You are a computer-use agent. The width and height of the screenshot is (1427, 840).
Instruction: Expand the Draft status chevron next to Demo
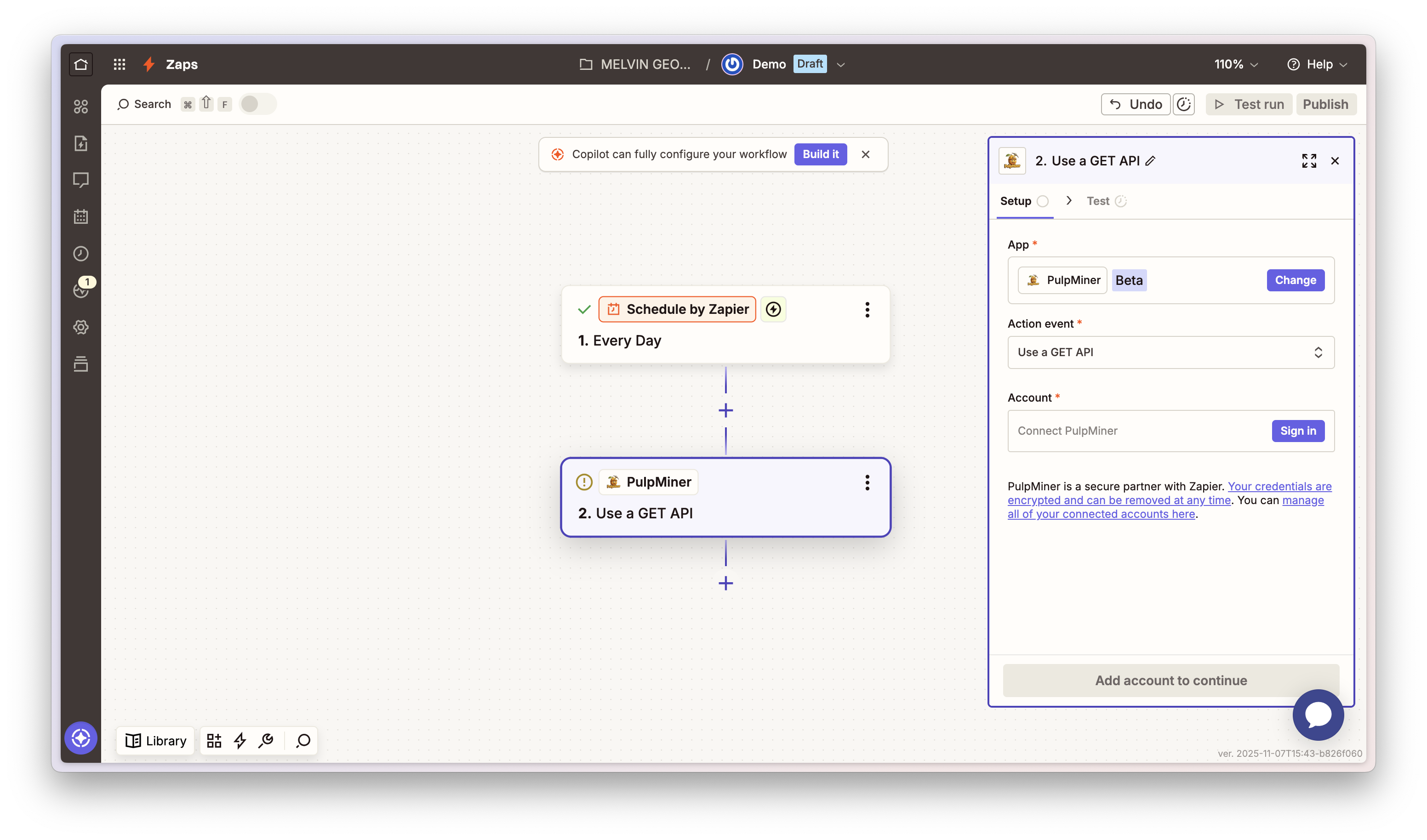pyautogui.click(x=841, y=64)
